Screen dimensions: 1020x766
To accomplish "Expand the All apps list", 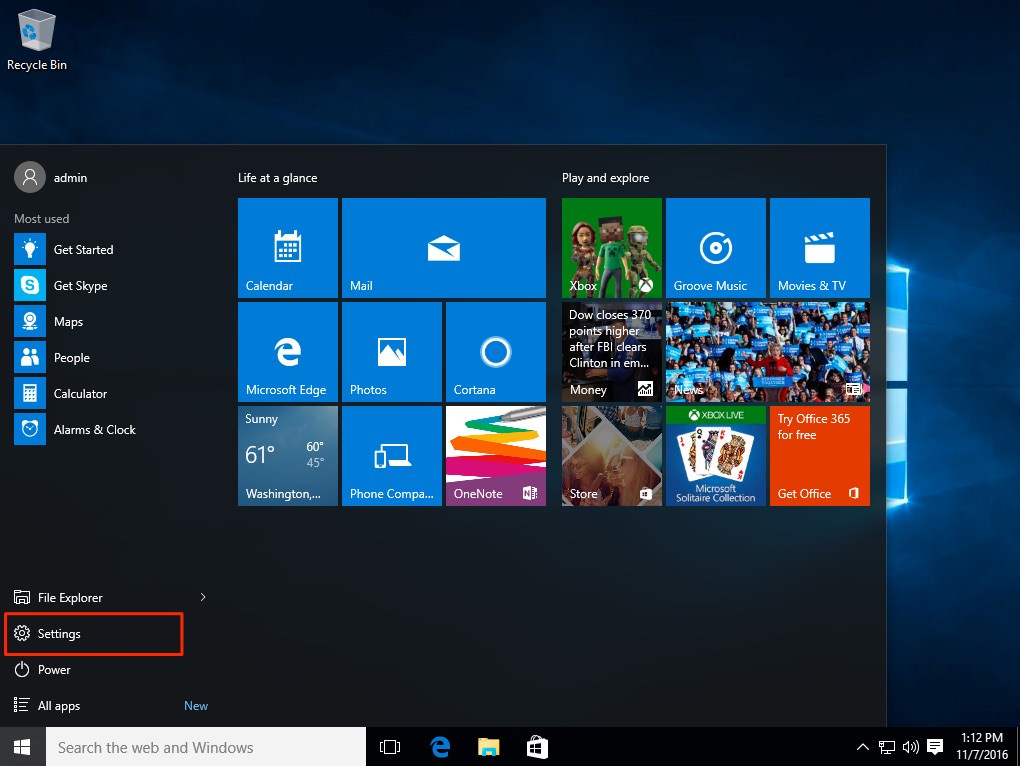I will pyautogui.click(x=59, y=706).
